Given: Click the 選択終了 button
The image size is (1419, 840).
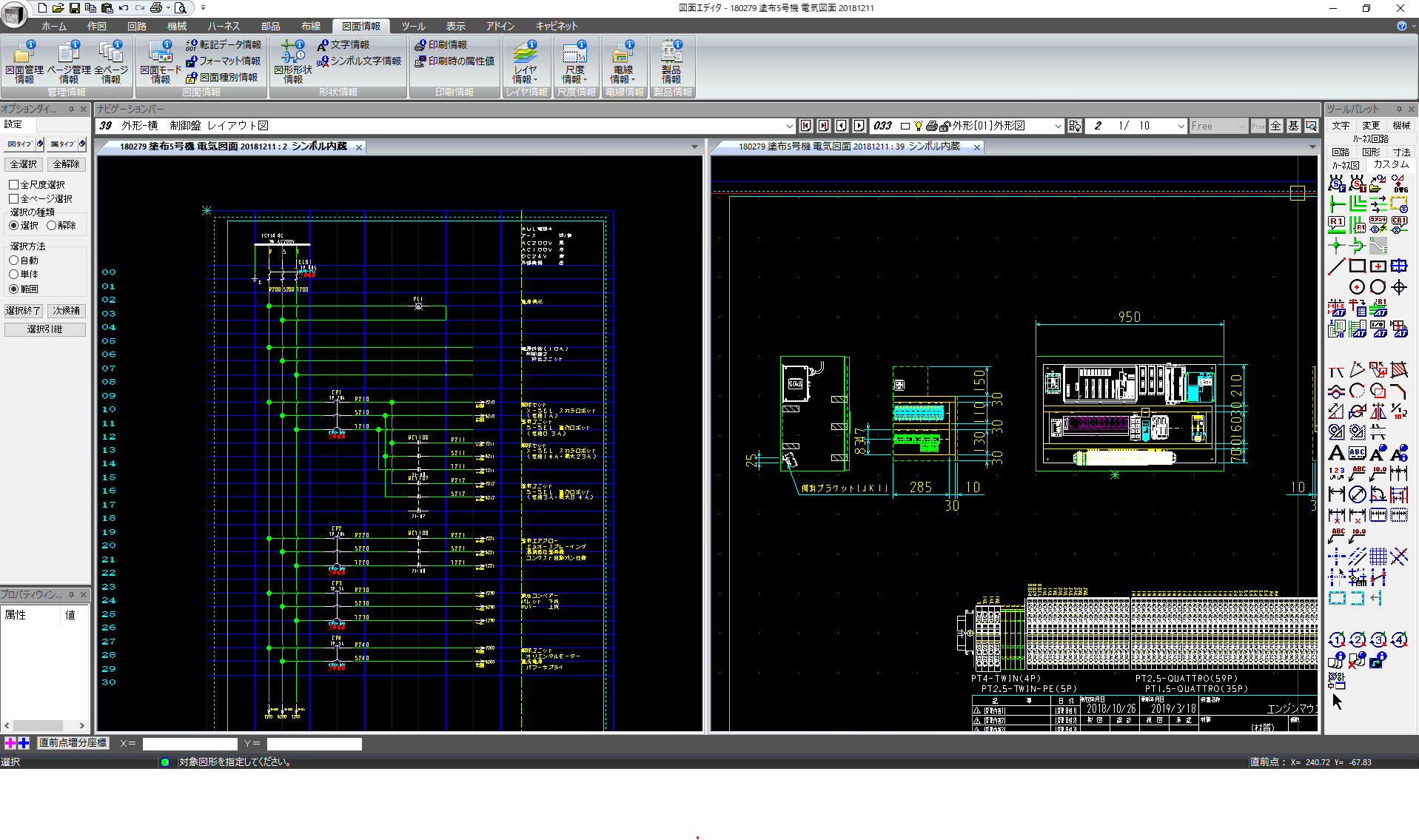Looking at the screenshot, I should 24,311.
